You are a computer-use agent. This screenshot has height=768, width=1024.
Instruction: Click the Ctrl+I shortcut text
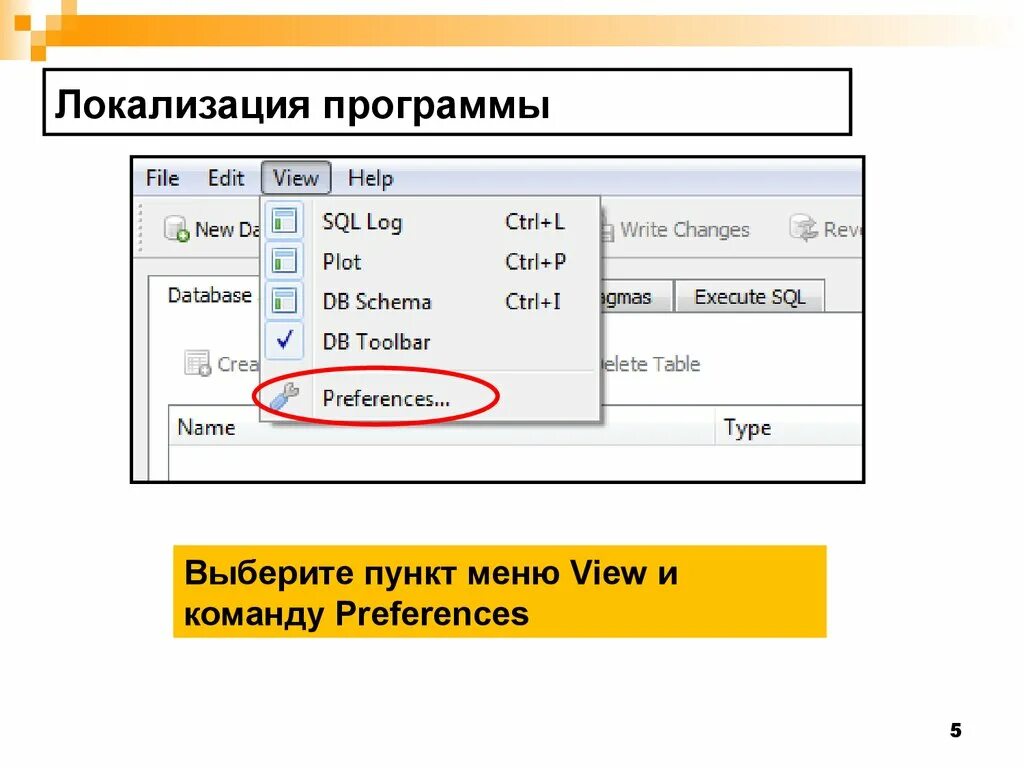pos(533,302)
